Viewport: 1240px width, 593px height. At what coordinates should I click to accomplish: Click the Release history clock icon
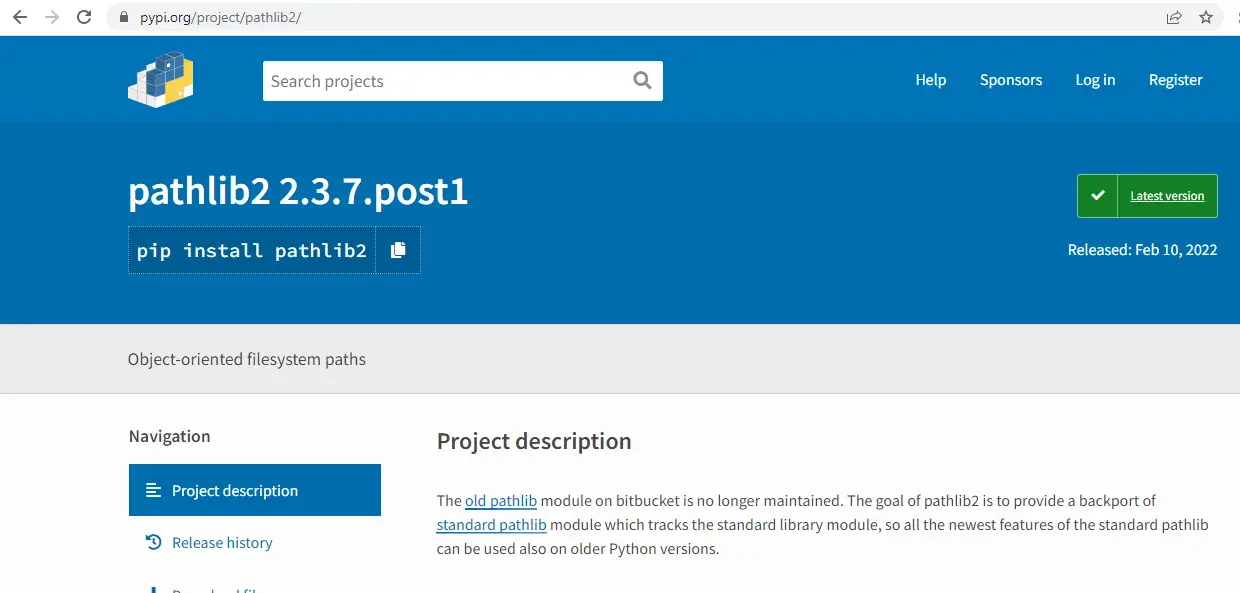[153, 542]
